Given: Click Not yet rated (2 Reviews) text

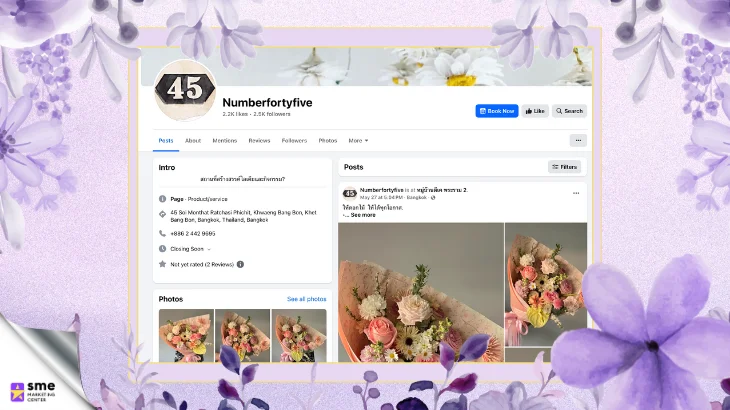Looking at the screenshot, I should (x=202, y=264).
